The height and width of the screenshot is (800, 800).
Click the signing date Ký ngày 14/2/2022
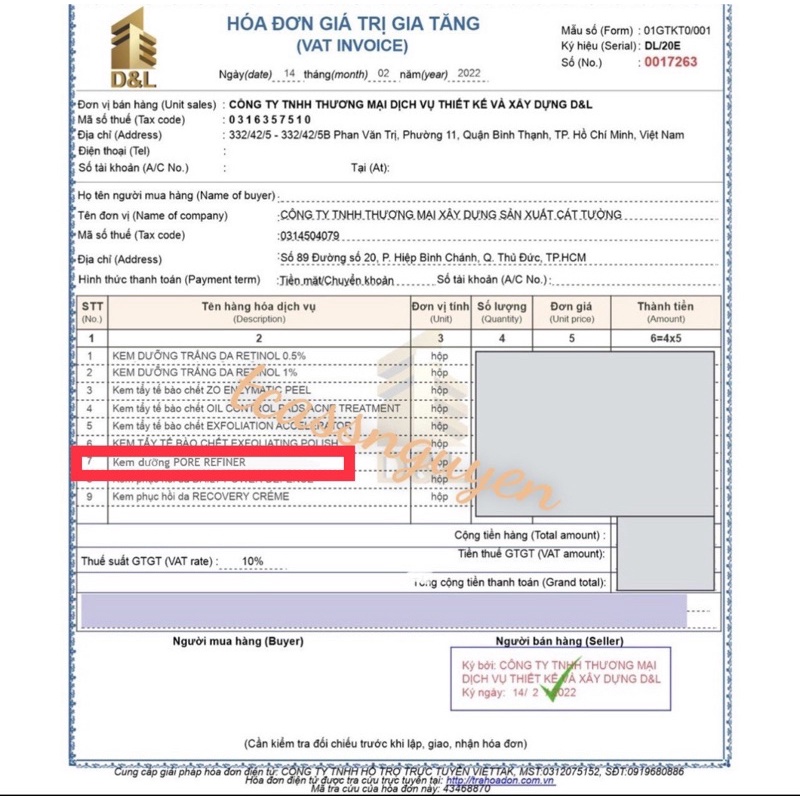519,693
